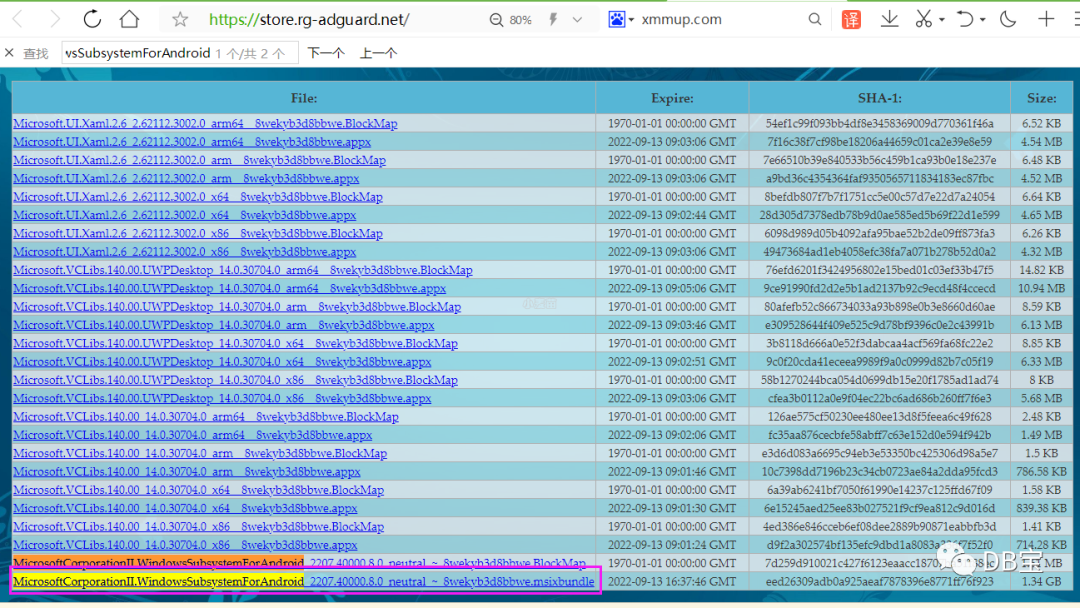Download the WindowsSubsystemForAndroid msixbundle link
Screen dimensions: 1080x608
[x=304, y=582]
